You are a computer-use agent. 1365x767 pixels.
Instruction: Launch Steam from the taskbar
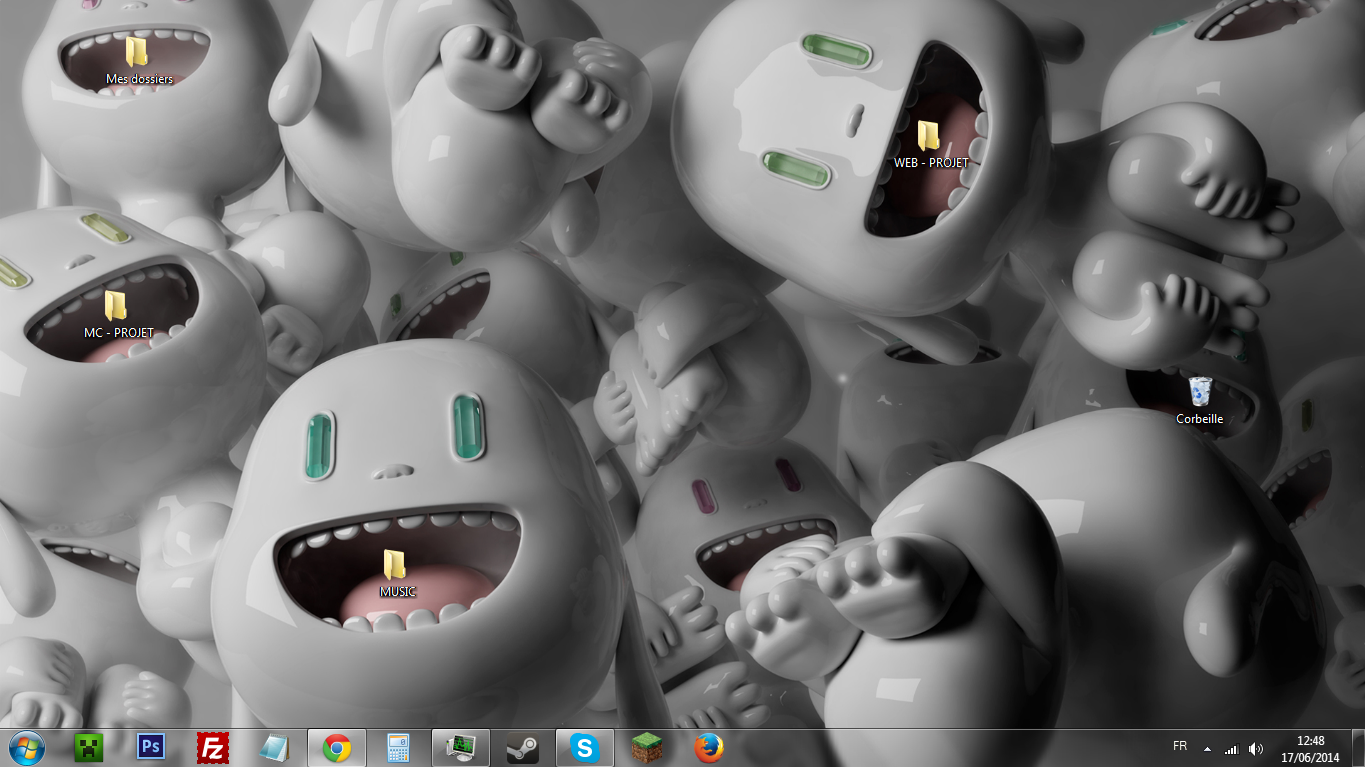click(x=522, y=747)
